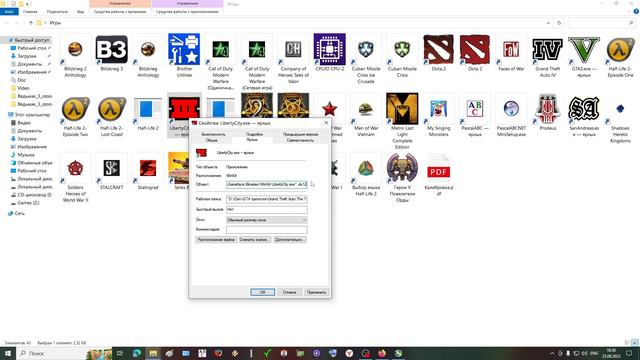Open the Windows Start menu
This screenshot has height=360, width=640.
pos(8,353)
